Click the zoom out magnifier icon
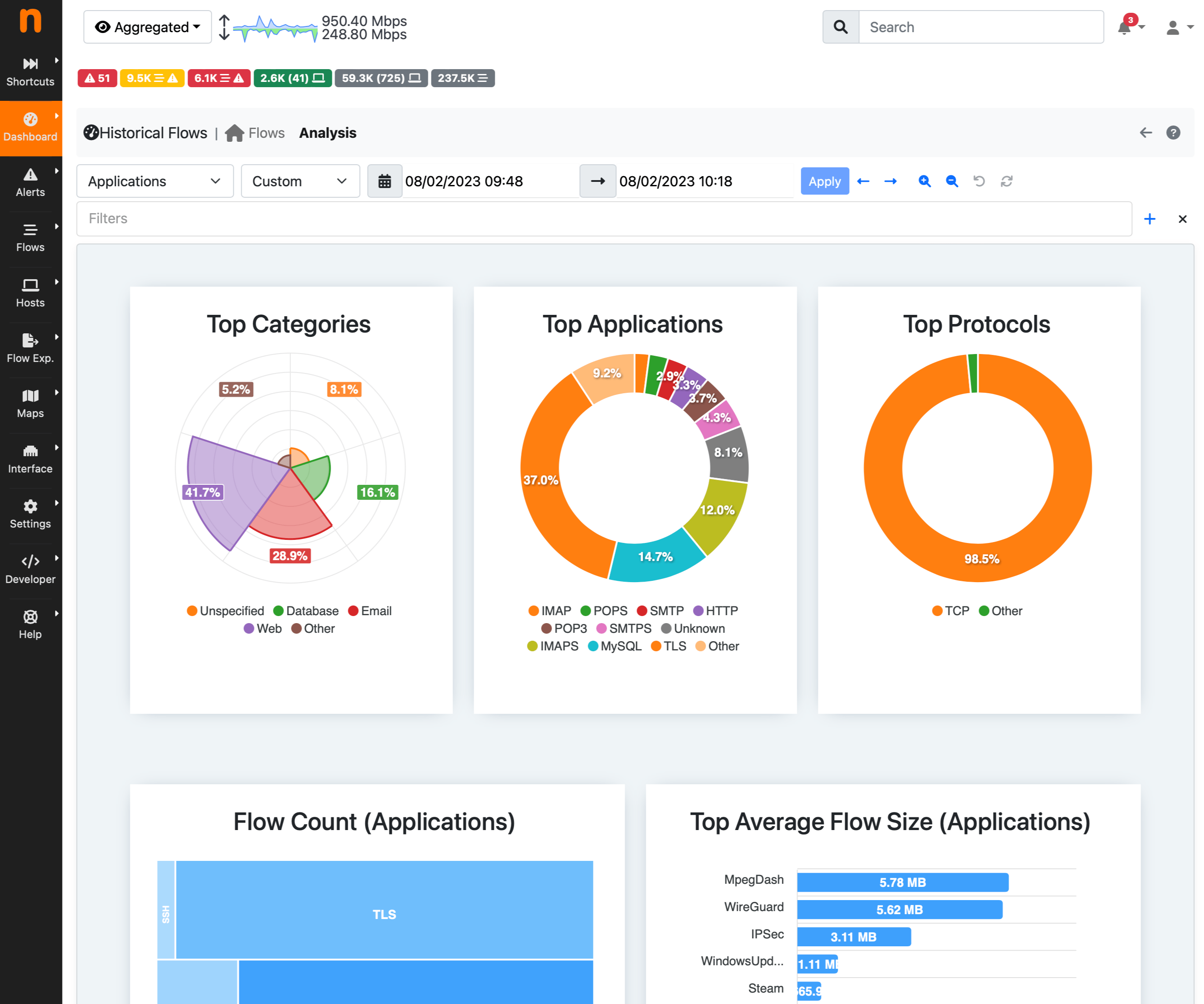Viewport: 1204px width, 1004px height. click(x=952, y=181)
